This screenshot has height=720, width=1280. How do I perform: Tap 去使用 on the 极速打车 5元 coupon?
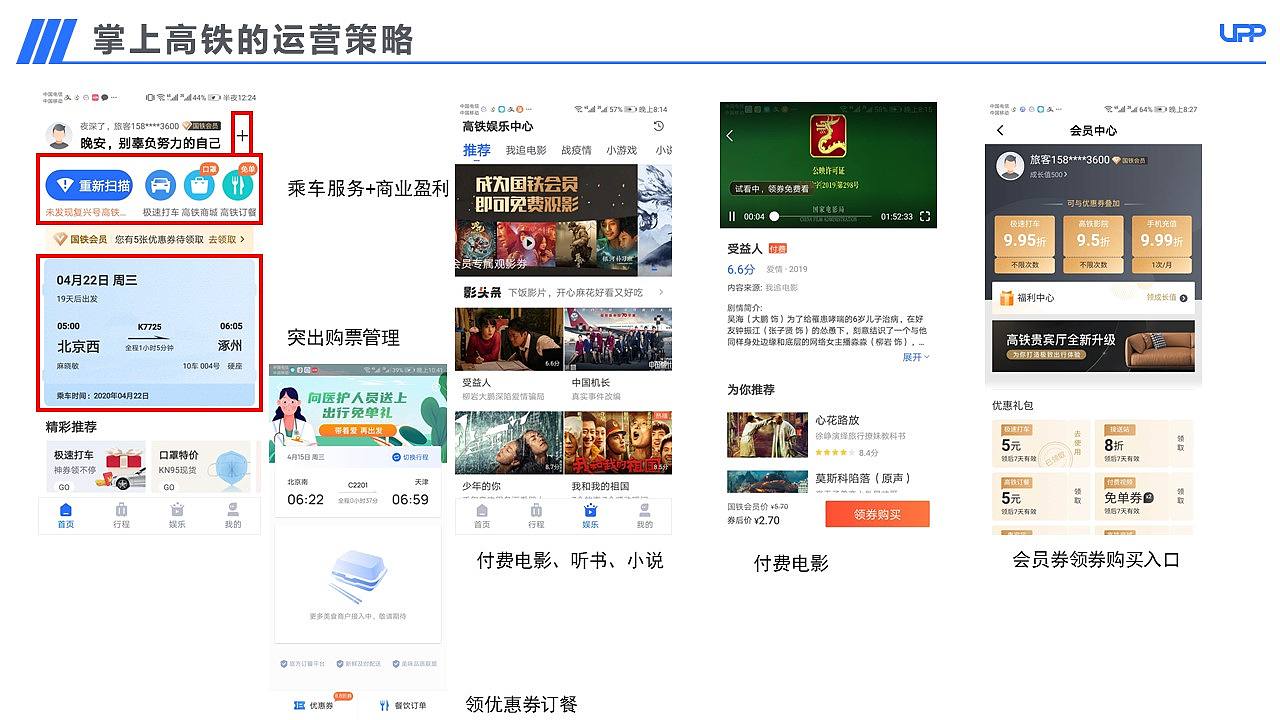(x=1077, y=442)
